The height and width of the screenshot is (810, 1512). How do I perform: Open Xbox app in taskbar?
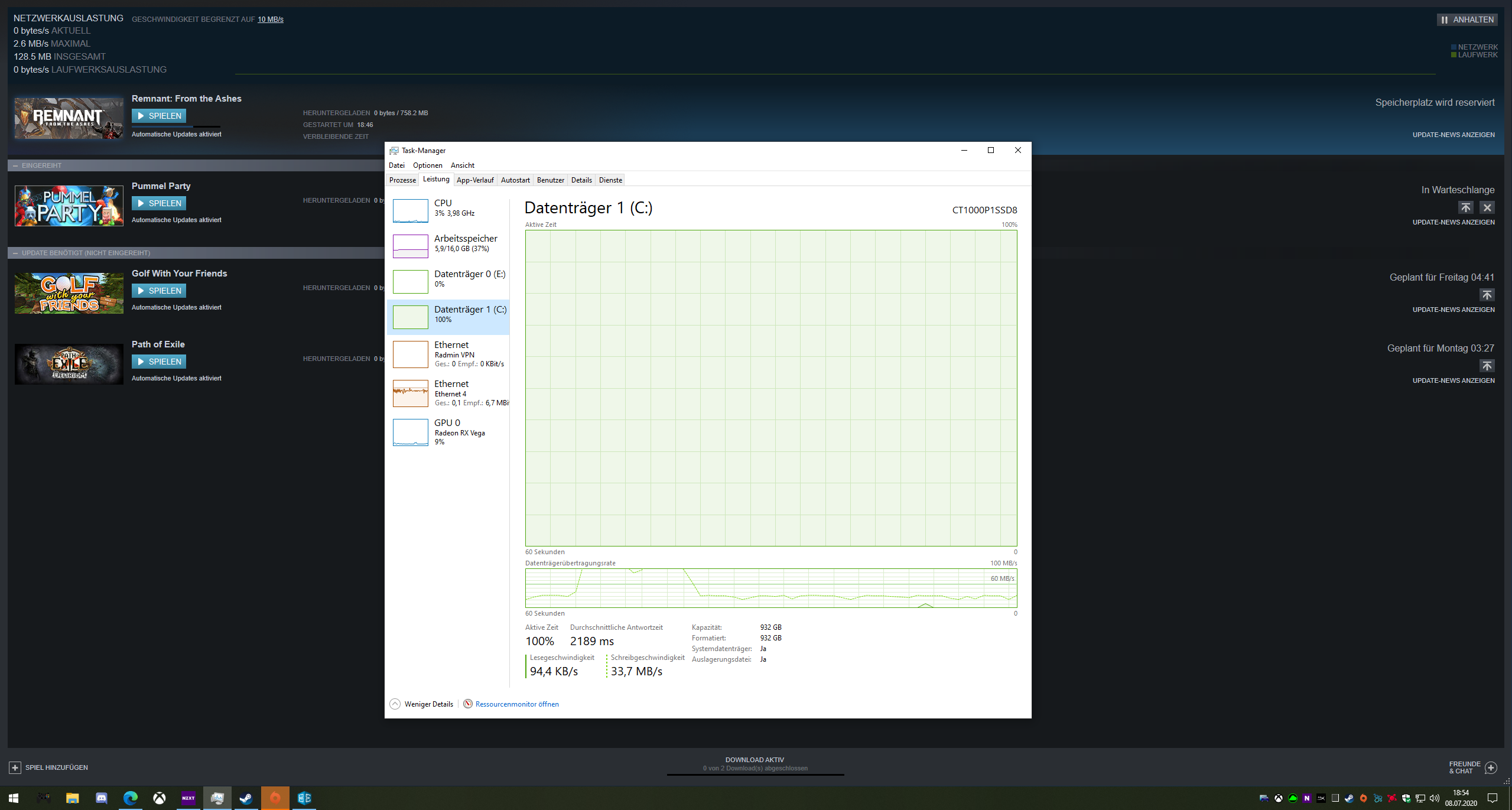159,798
